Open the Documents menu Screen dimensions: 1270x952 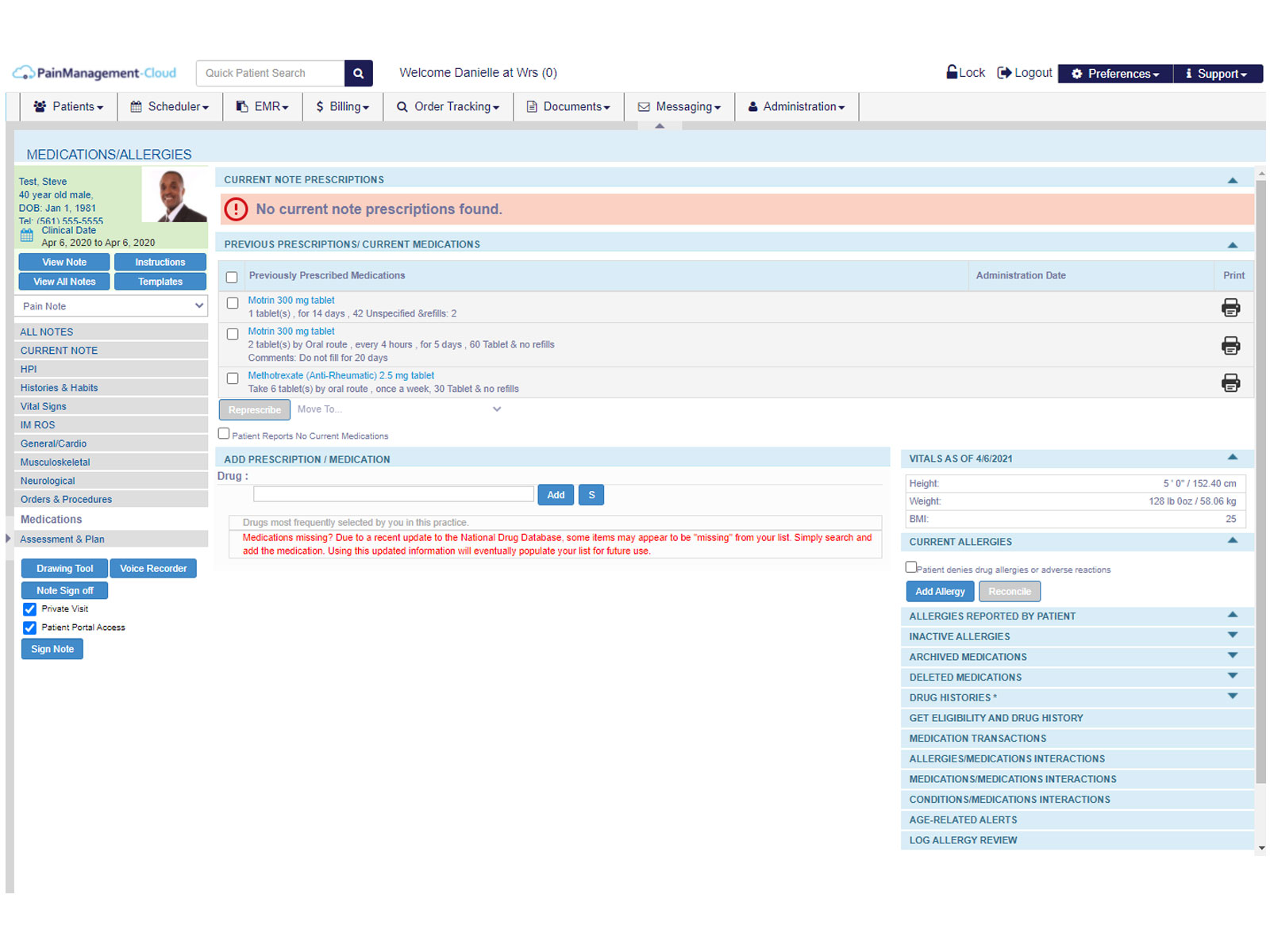pos(568,106)
